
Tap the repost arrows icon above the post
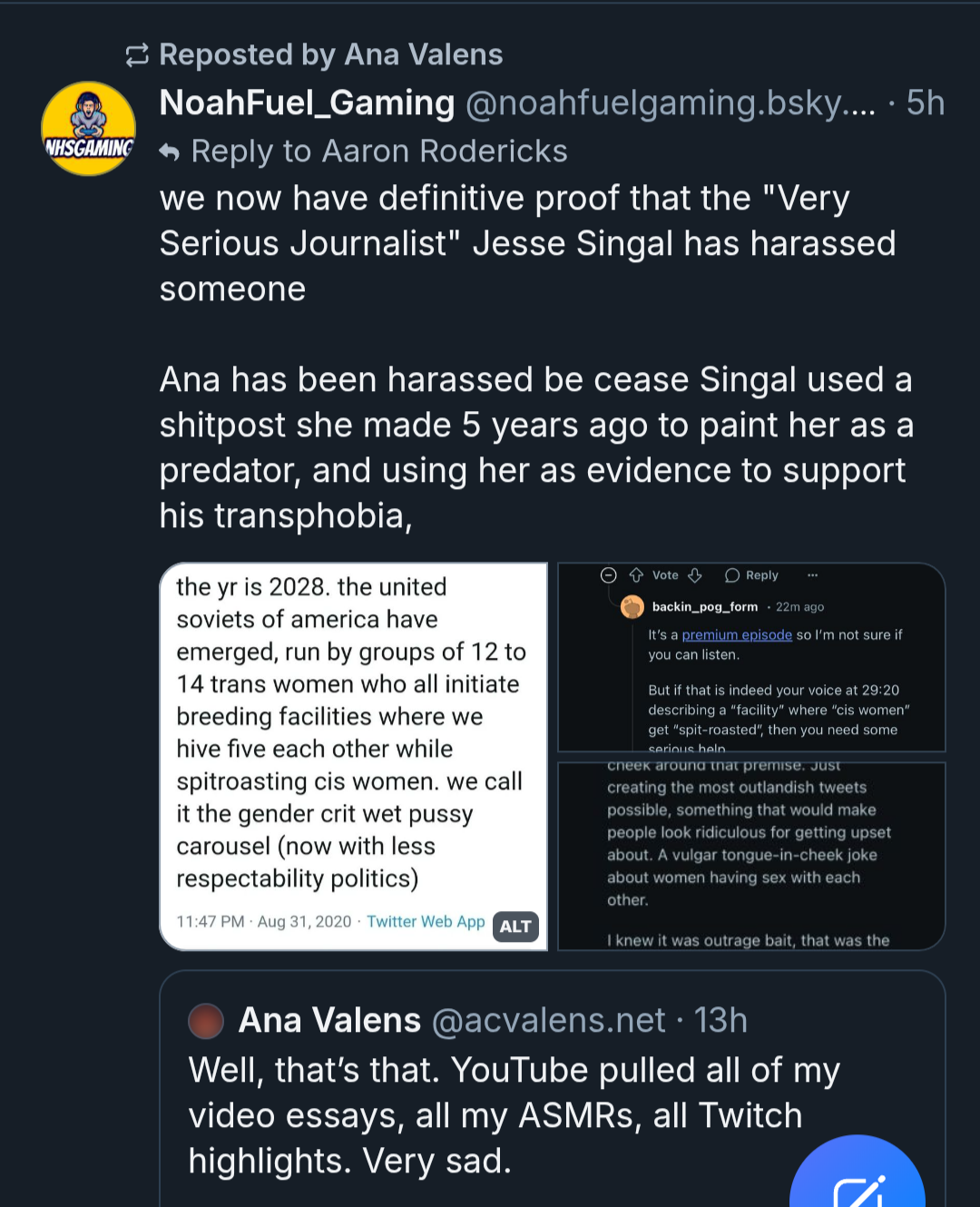click(137, 55)
